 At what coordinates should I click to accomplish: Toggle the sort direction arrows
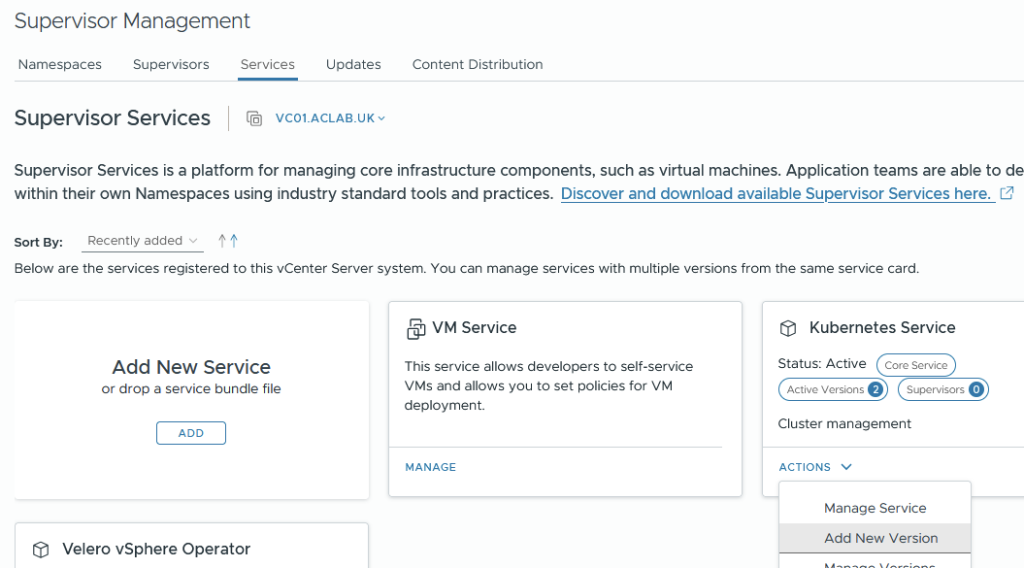click(228, 241)
